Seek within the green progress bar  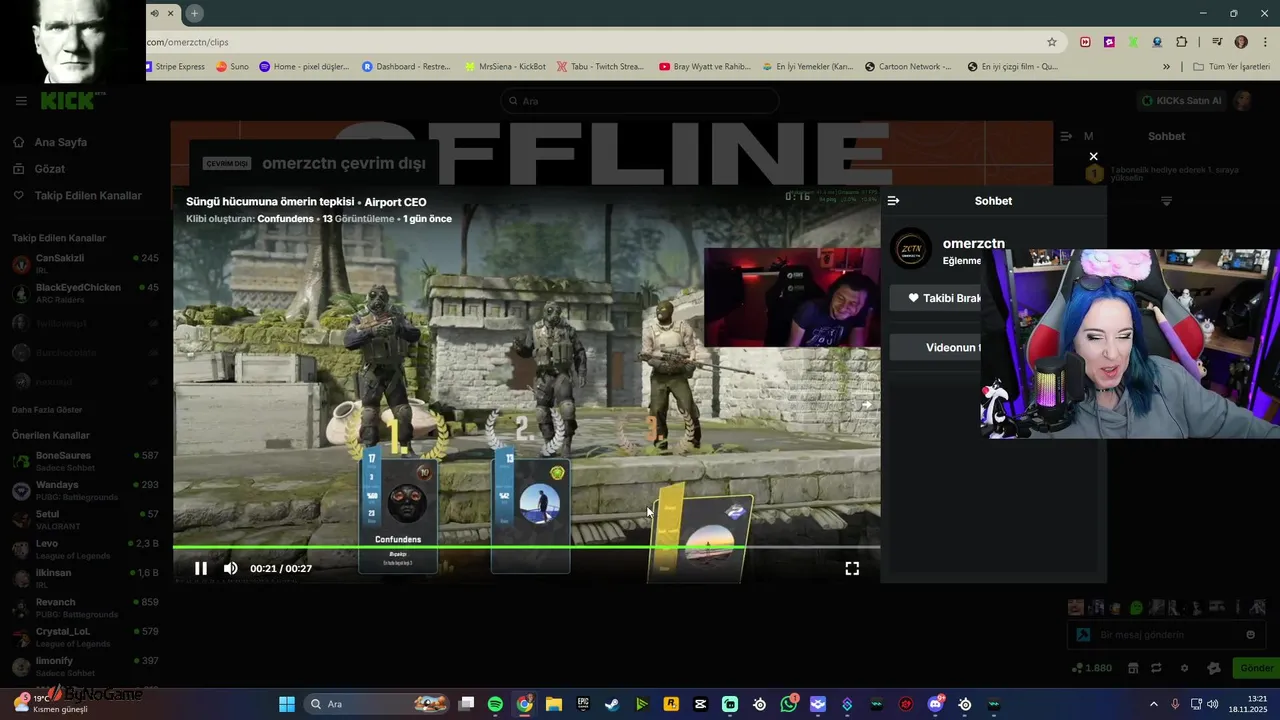click(526, 547)
